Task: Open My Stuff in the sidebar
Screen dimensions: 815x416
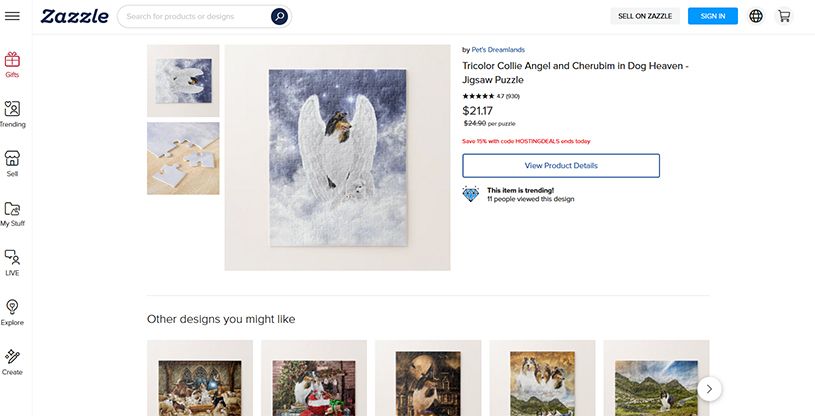Action: click(12, 214)
